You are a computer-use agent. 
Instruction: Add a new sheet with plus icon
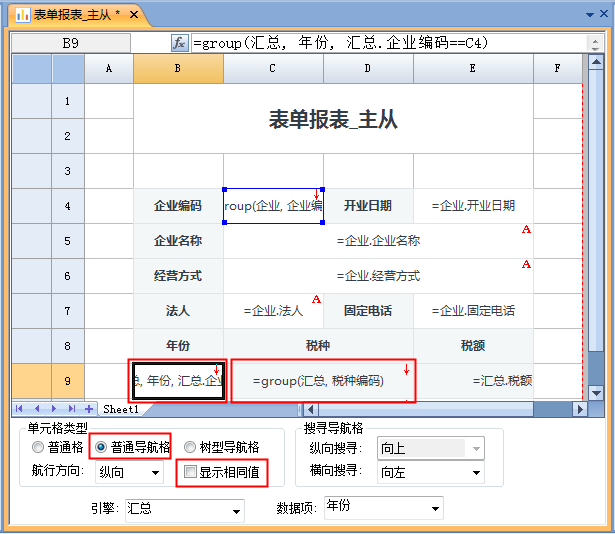pos(89,409)
